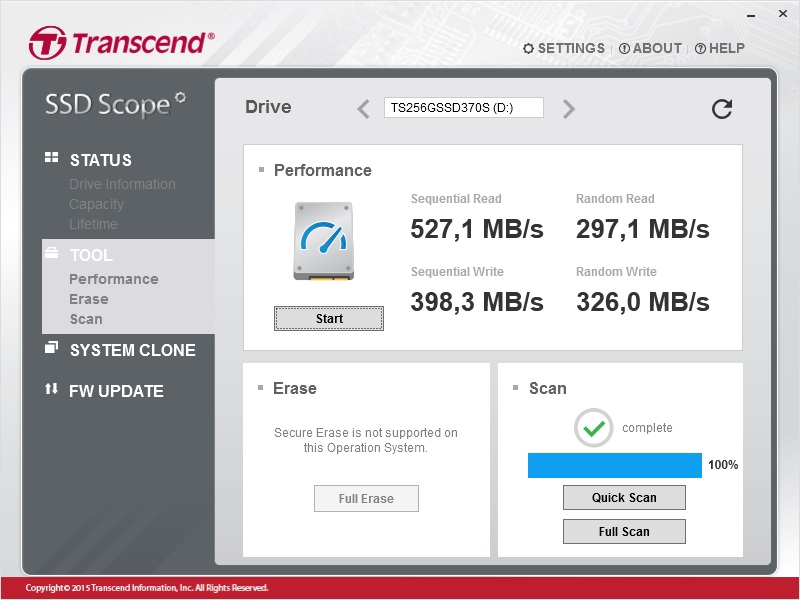Screen dimensions: 800x600
Task: Click the green scan complete checkmark
Action: [593, 428]
